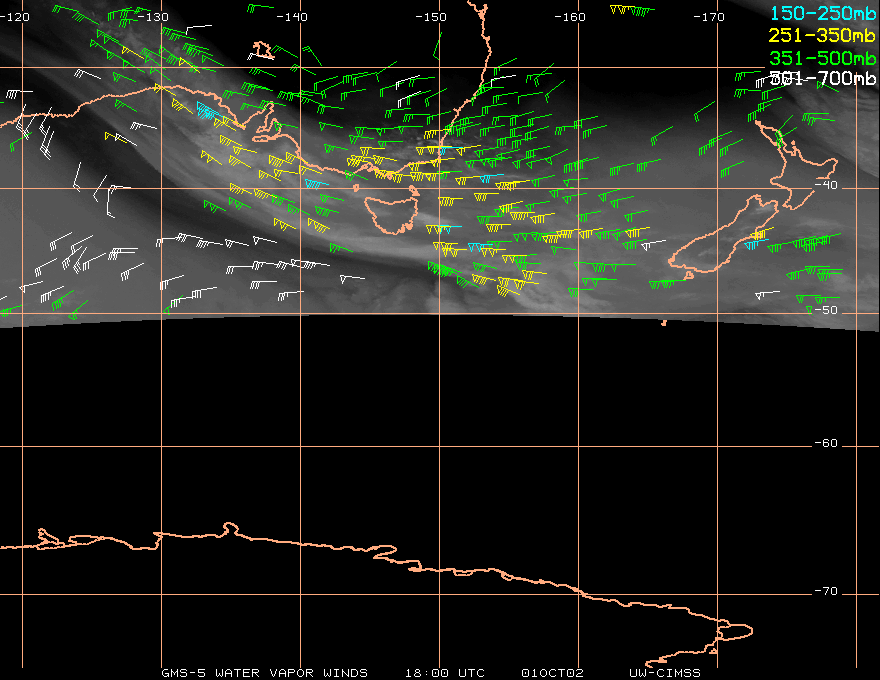The height and width of the screenshot is (680, 880).
Task: Click the -170 longitude label
Action: pos(709,17)
